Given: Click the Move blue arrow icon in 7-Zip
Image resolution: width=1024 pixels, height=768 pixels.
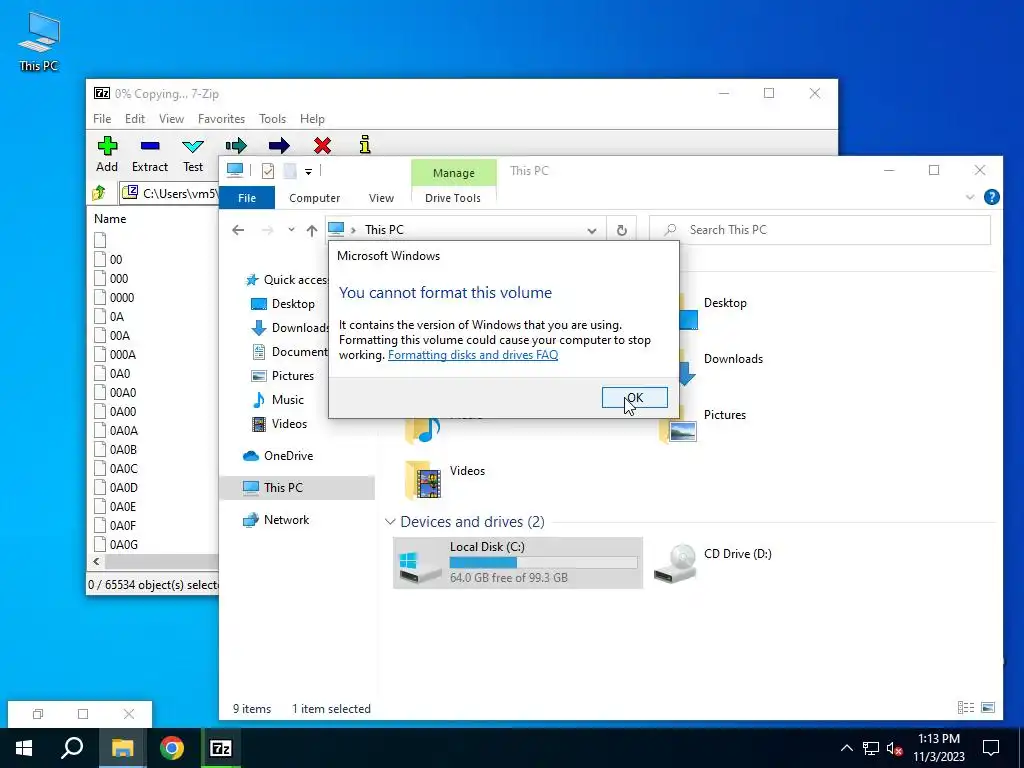Looking at the screenshot, I should [279, 145].
